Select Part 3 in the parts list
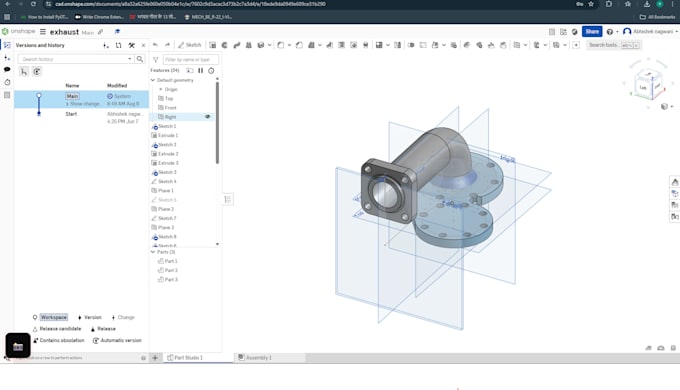Viewport: 680px width, 390px height. (x=168, y=279)
